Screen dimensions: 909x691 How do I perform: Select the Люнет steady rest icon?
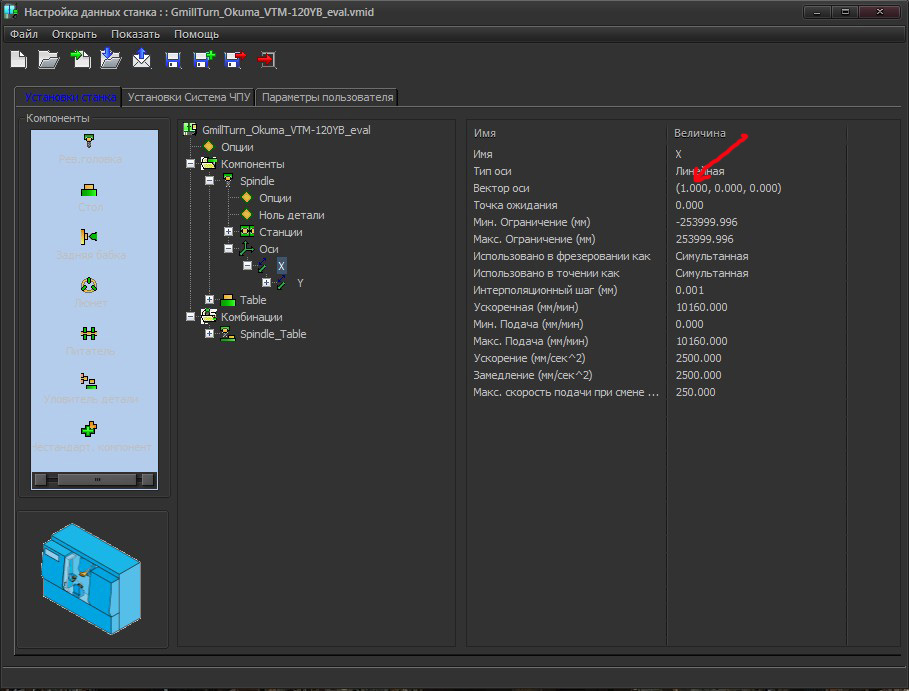click(90, 285)
